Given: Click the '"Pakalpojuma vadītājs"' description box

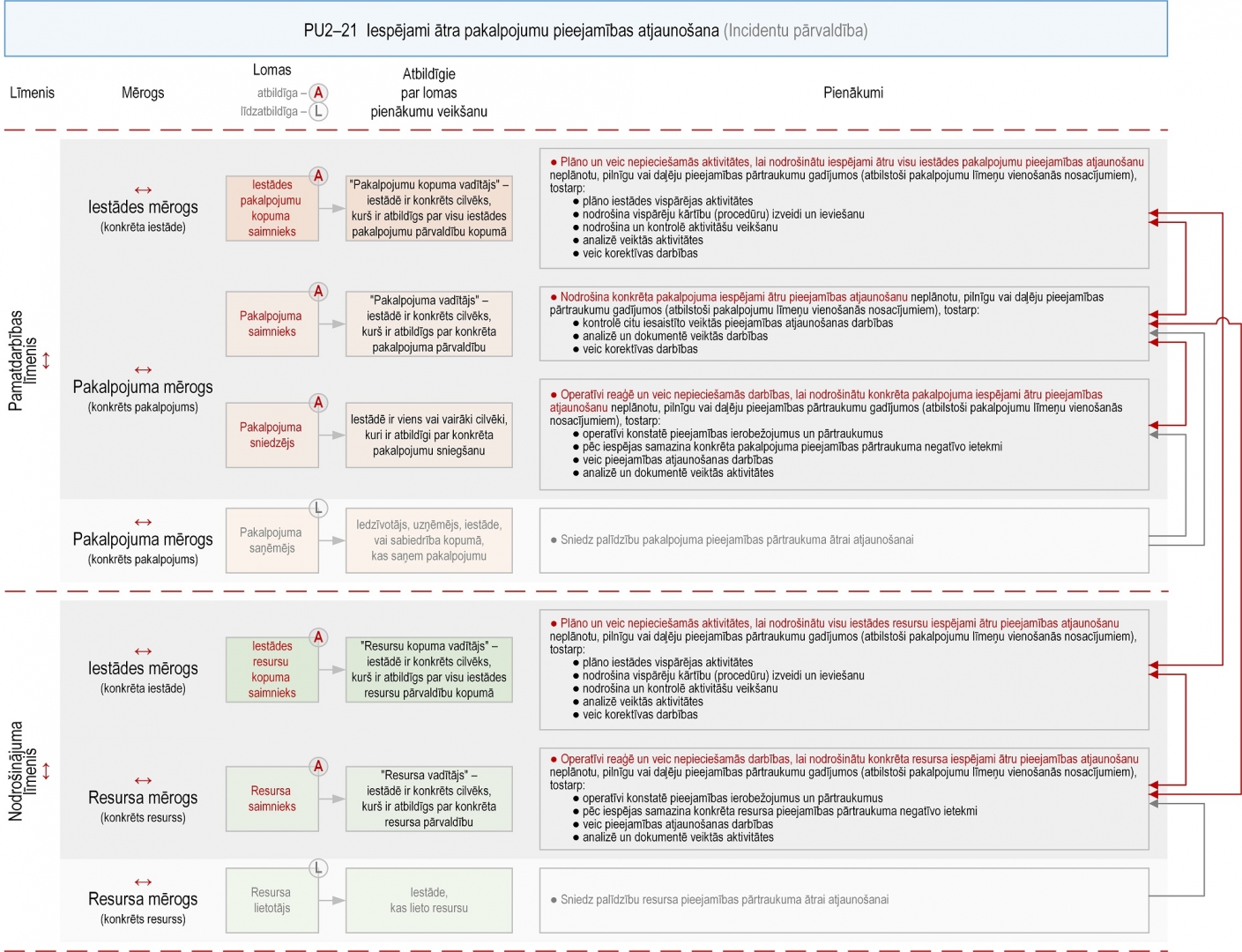Looking at the screenshot, I should click(x=429, y=324).
